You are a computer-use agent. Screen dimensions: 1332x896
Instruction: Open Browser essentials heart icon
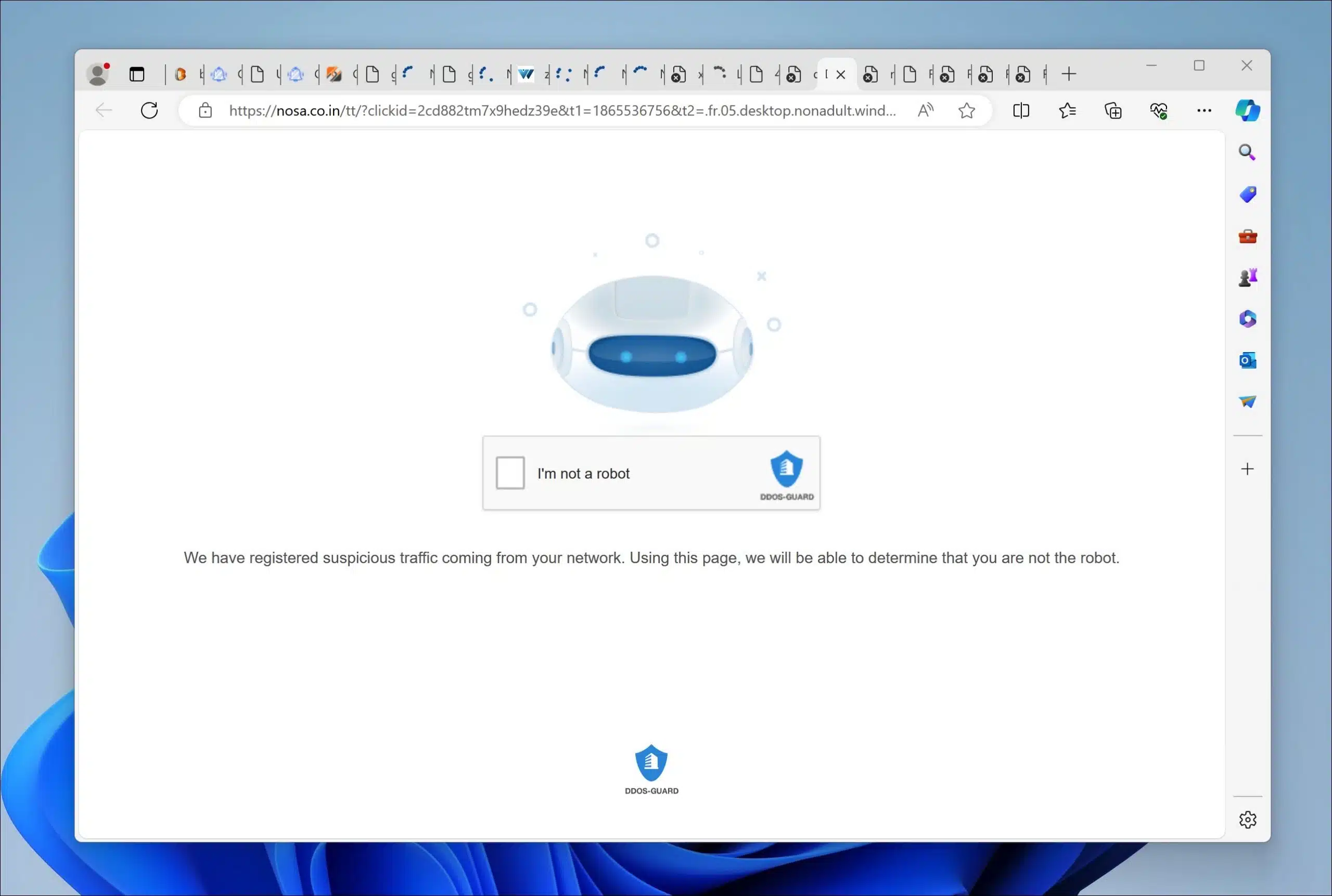pyautogui.click(x=1159, y=110)
